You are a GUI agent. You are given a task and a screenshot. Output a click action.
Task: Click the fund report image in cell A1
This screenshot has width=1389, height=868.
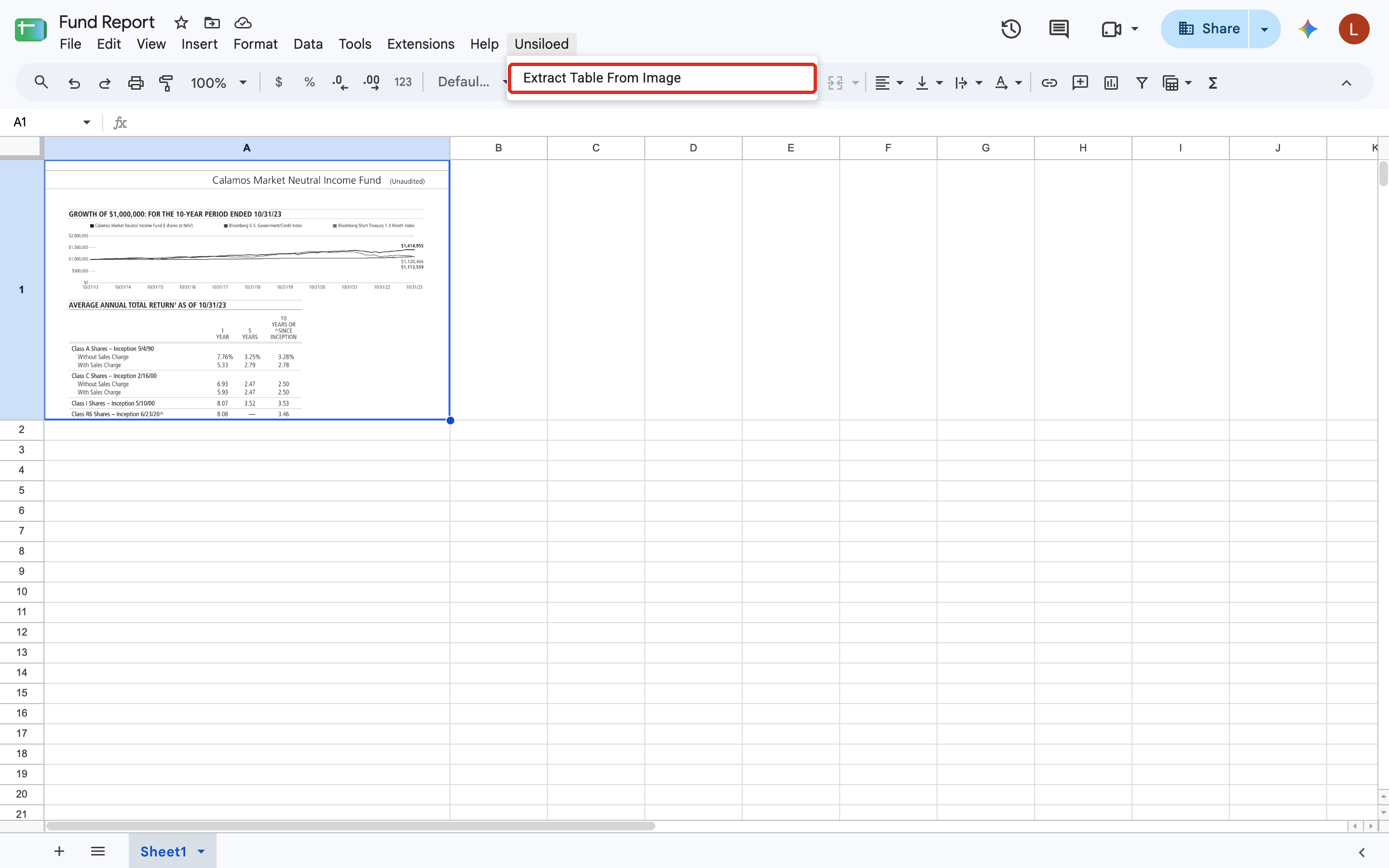click(x=247, y=290)
